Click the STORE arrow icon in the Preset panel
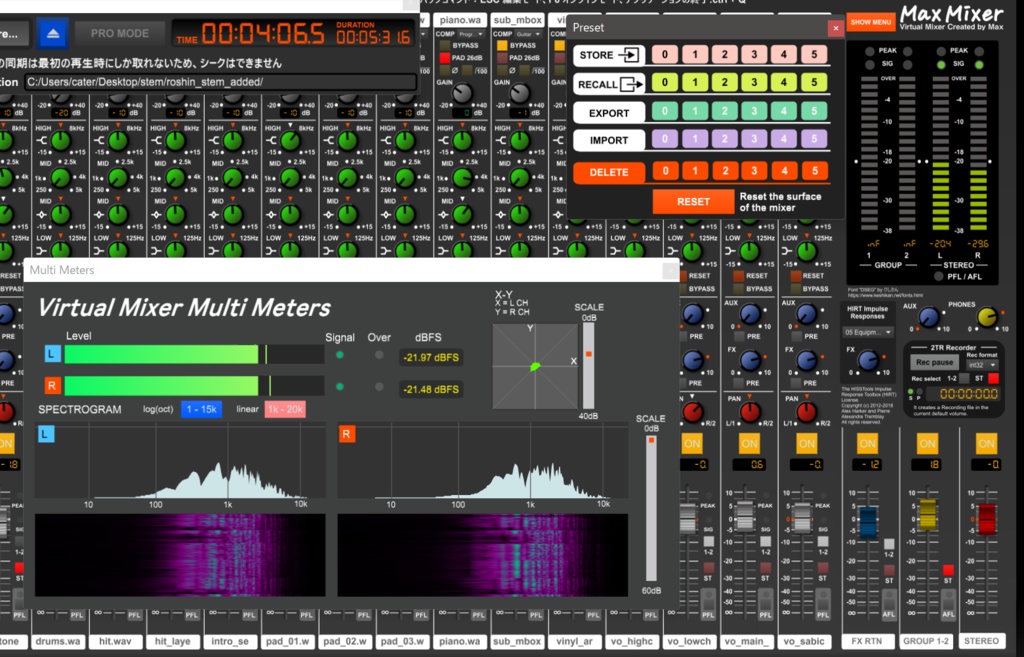This screenshot has width=1024, height=657. [630, 55]
